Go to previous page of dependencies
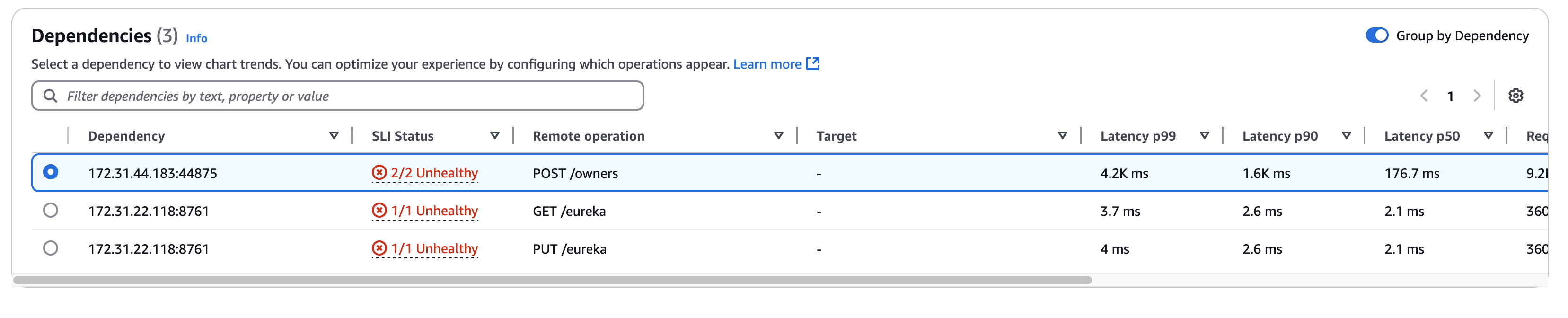Viewport: 1568px width, 318px height. coord(1424,96)
